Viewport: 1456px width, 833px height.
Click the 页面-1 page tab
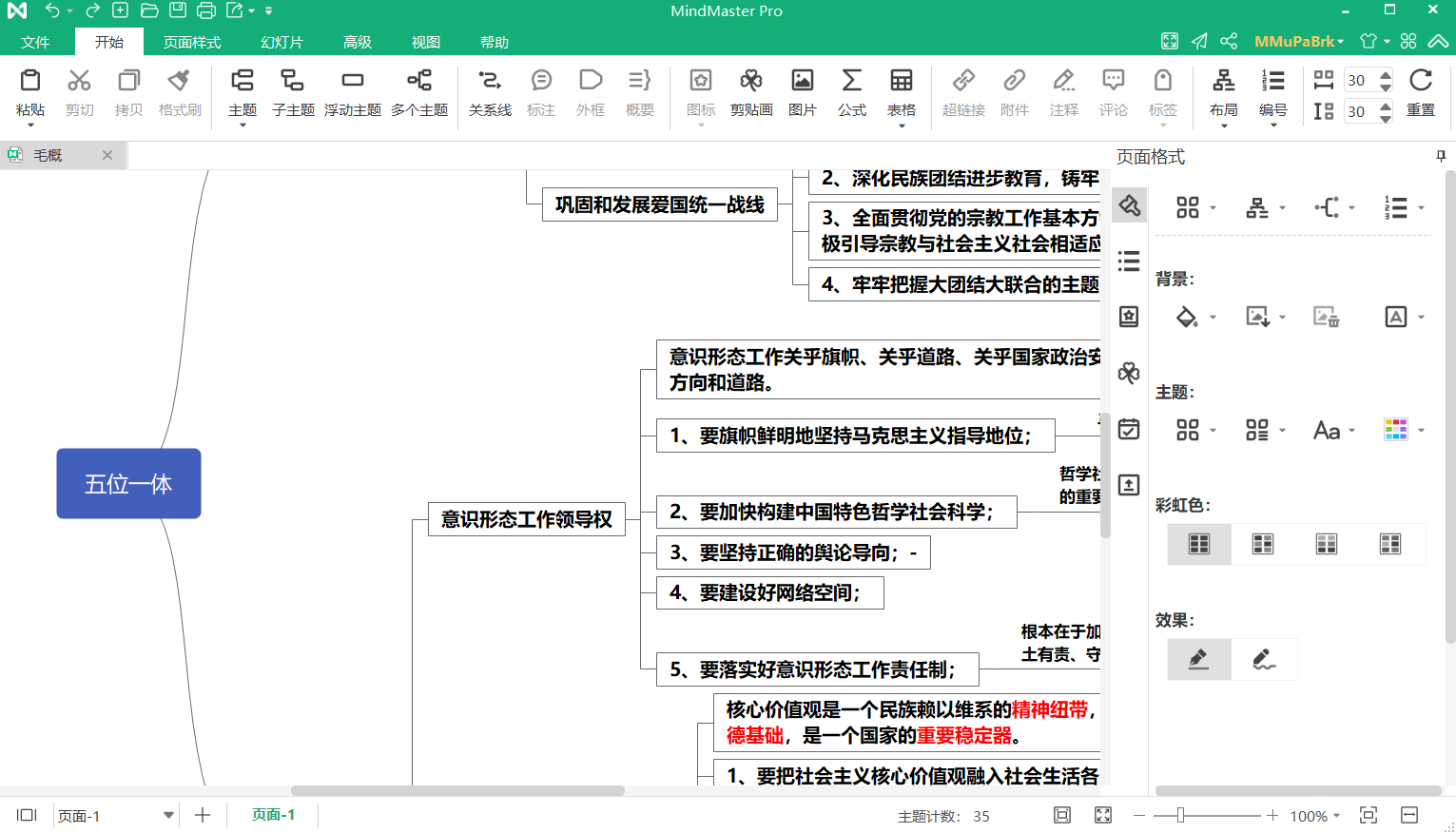tap(273, 815)
